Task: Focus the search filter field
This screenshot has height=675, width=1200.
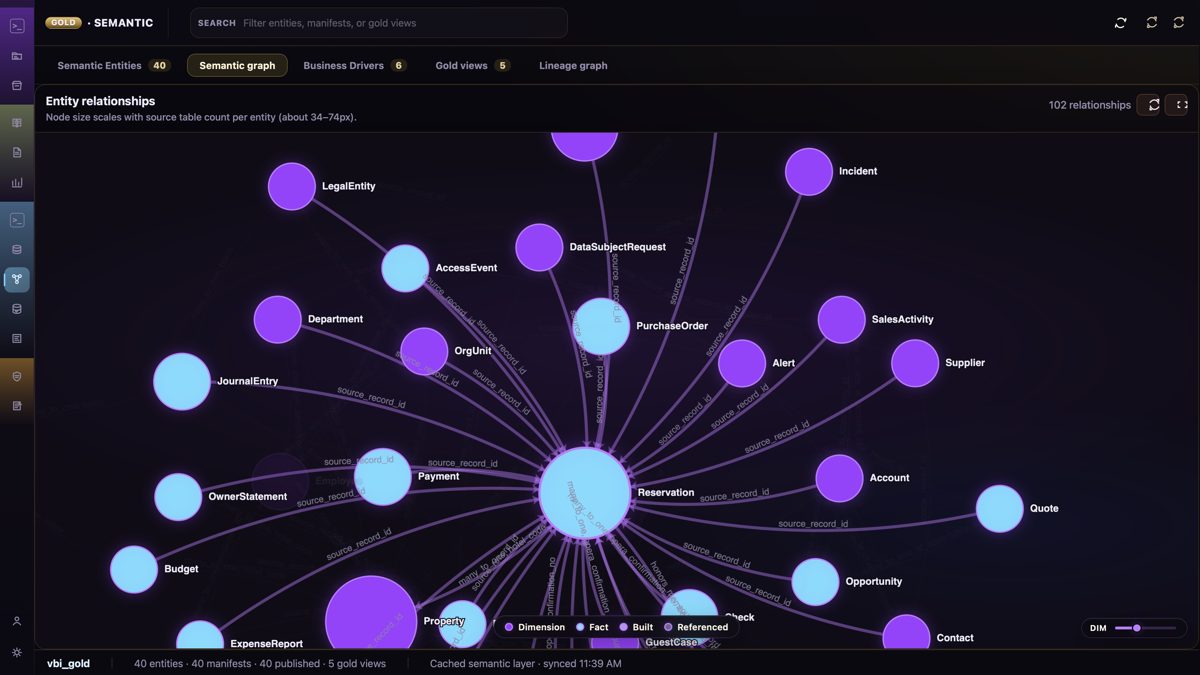Action: click(x=379, y=23)
